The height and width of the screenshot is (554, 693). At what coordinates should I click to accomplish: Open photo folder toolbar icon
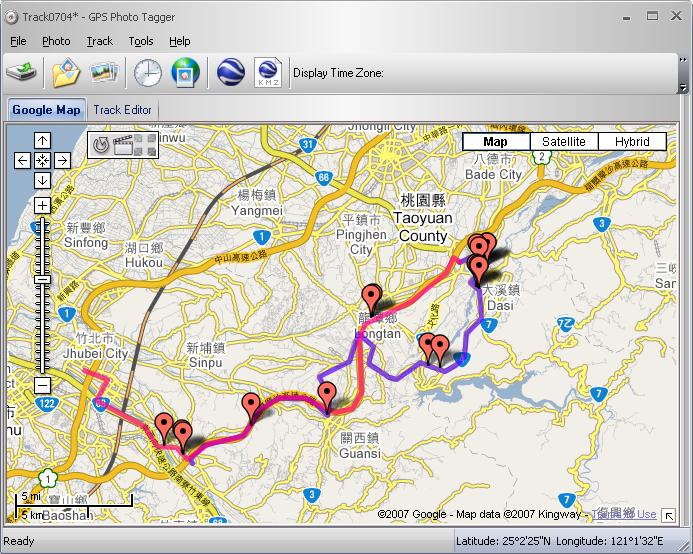(66, 73)
